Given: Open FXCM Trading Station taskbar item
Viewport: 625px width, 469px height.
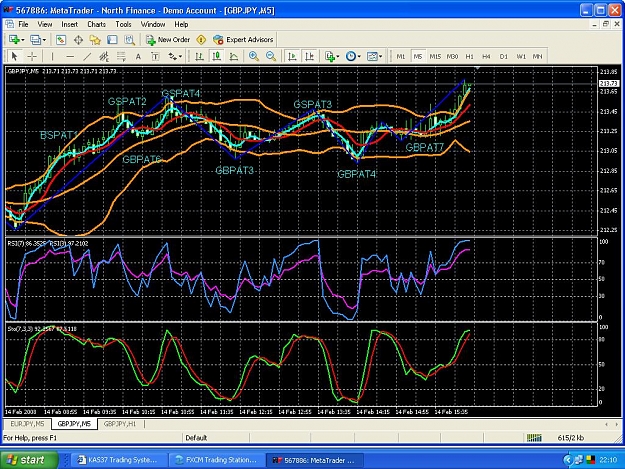Looking at the screenshot, I should (x=216, y=460).
